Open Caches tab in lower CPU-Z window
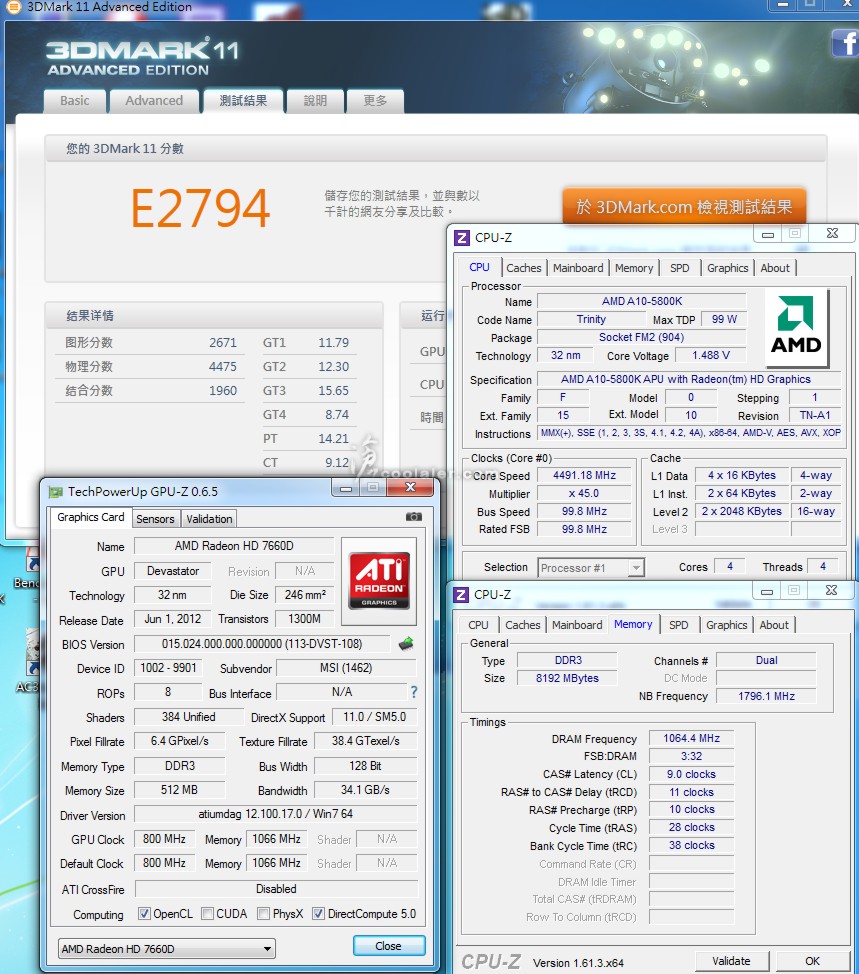The width and height of the screenshot is (859, 974). coord(522,625)
